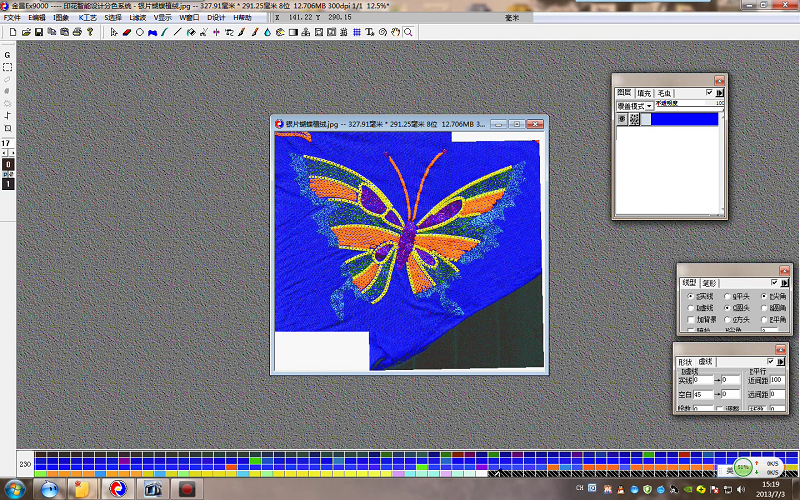
Task: Select the arrow pointer tool
Action: [x=114, y=32]
